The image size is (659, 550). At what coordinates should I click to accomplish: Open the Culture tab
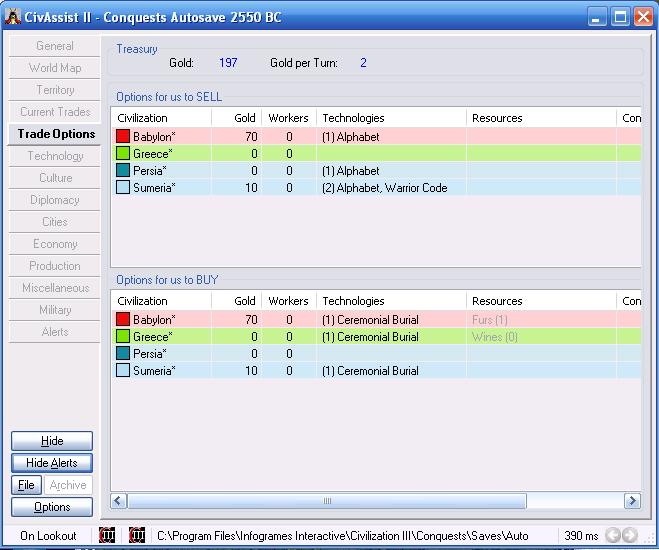coord(55,178)
